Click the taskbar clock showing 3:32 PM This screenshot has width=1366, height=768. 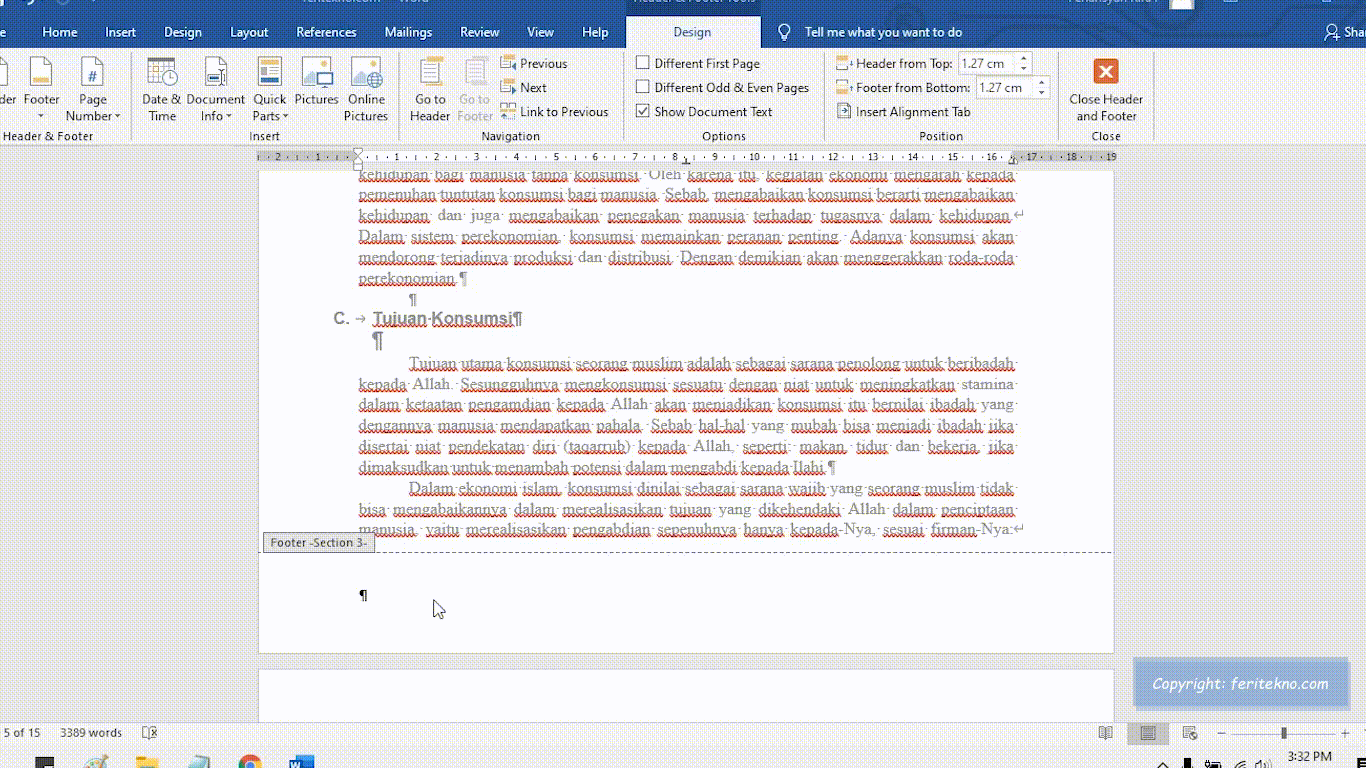[x=1309, y=756]
